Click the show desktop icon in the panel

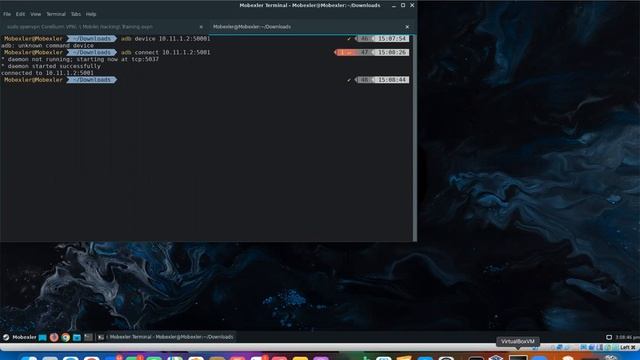point(42,337)
